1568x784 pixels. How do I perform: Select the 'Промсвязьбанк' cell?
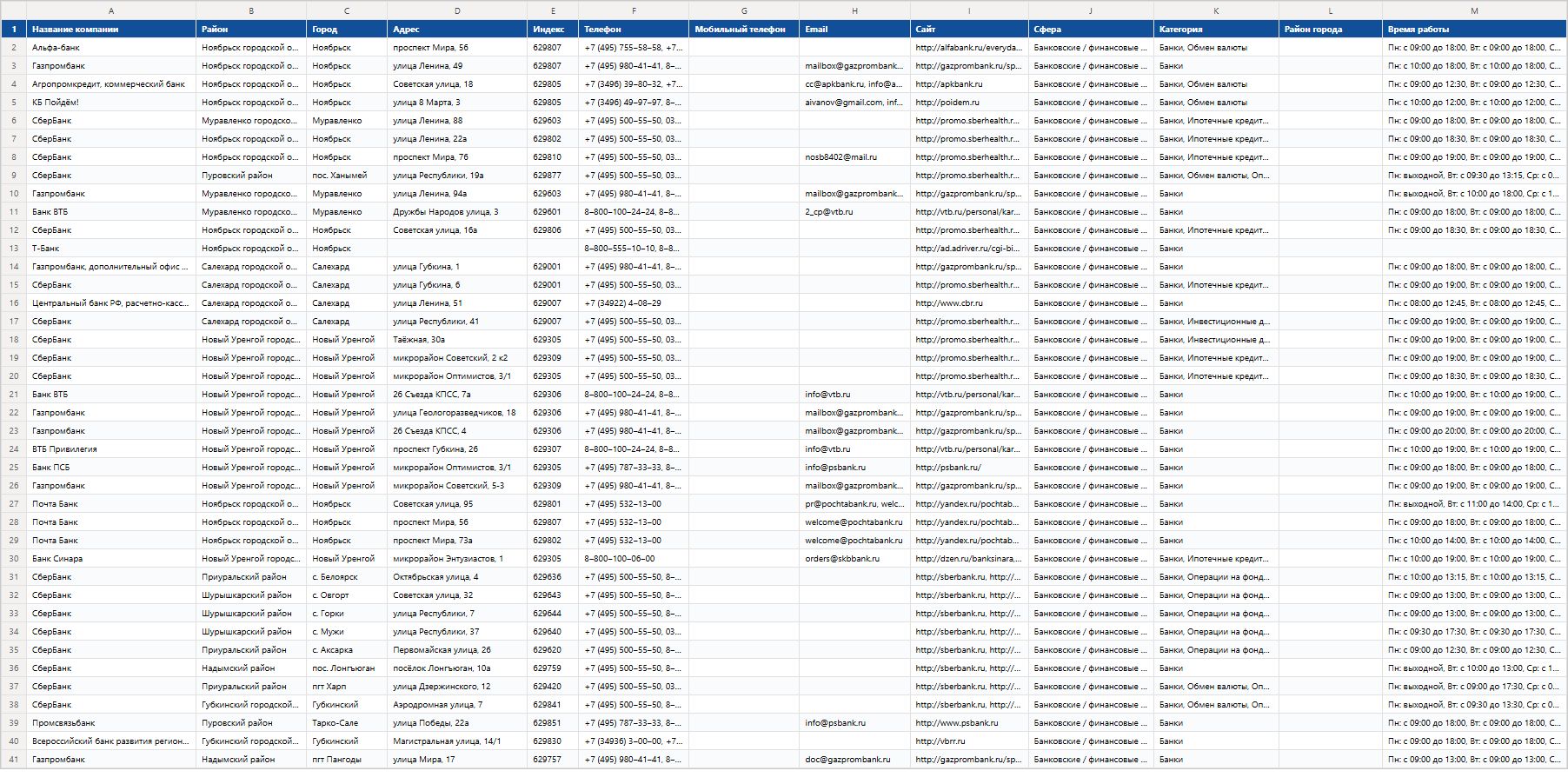[111, 723]
